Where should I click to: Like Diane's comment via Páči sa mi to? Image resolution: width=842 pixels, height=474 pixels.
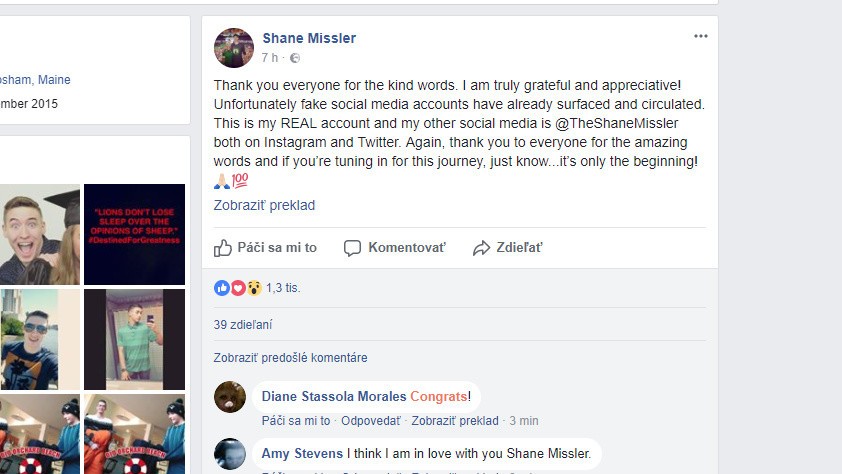(296, 421)
